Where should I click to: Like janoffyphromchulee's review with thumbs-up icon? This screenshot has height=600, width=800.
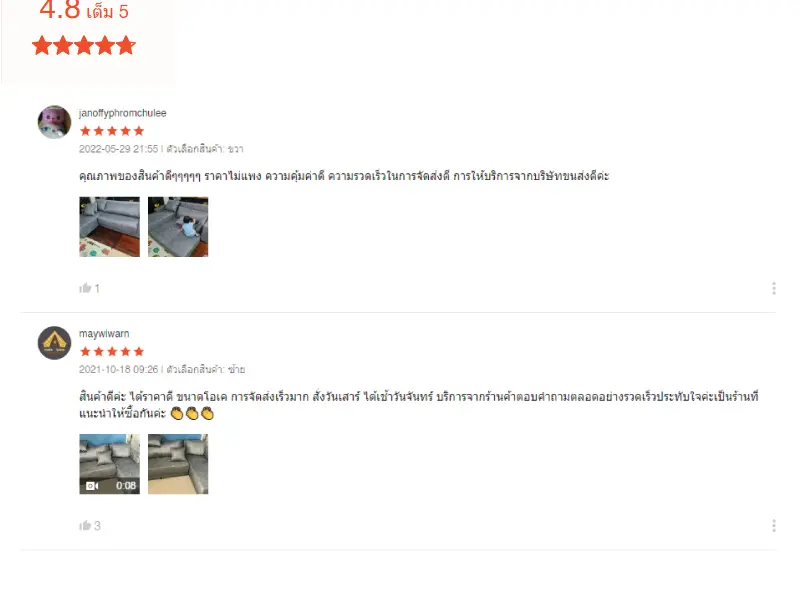point(85,288)
